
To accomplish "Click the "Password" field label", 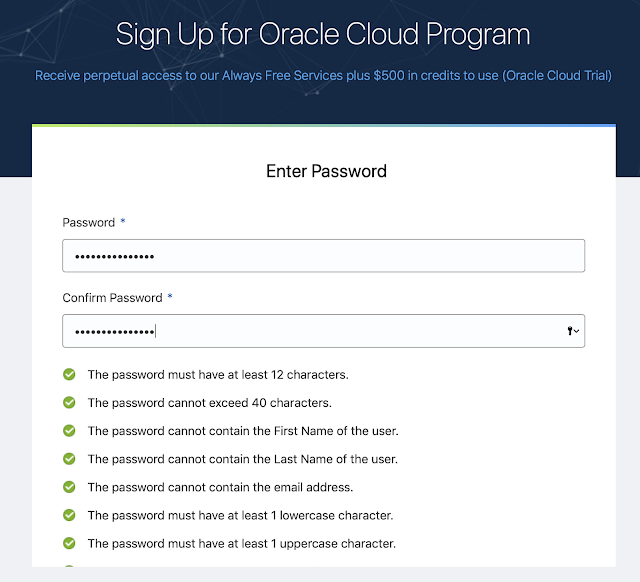I will (x=89, y=222).
